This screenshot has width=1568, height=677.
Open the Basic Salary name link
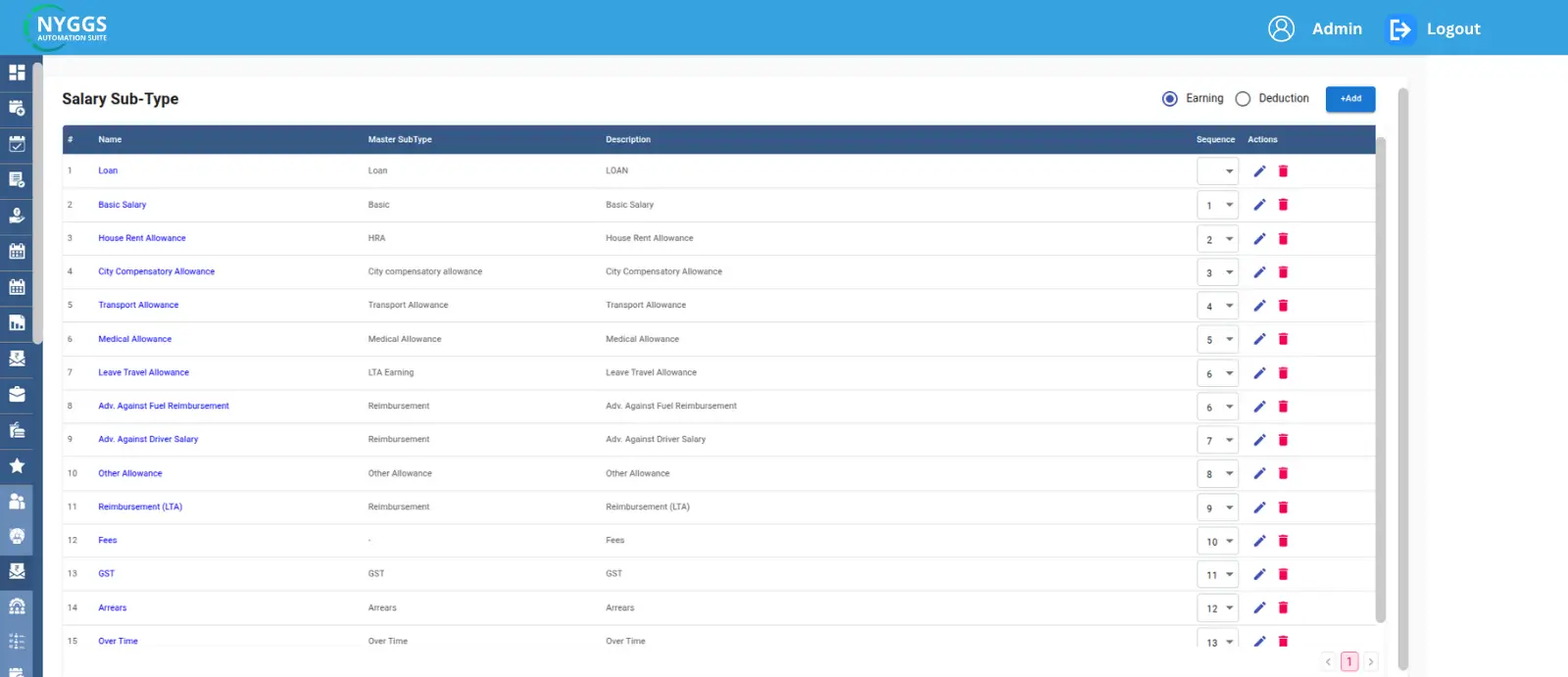pos(122,205)
